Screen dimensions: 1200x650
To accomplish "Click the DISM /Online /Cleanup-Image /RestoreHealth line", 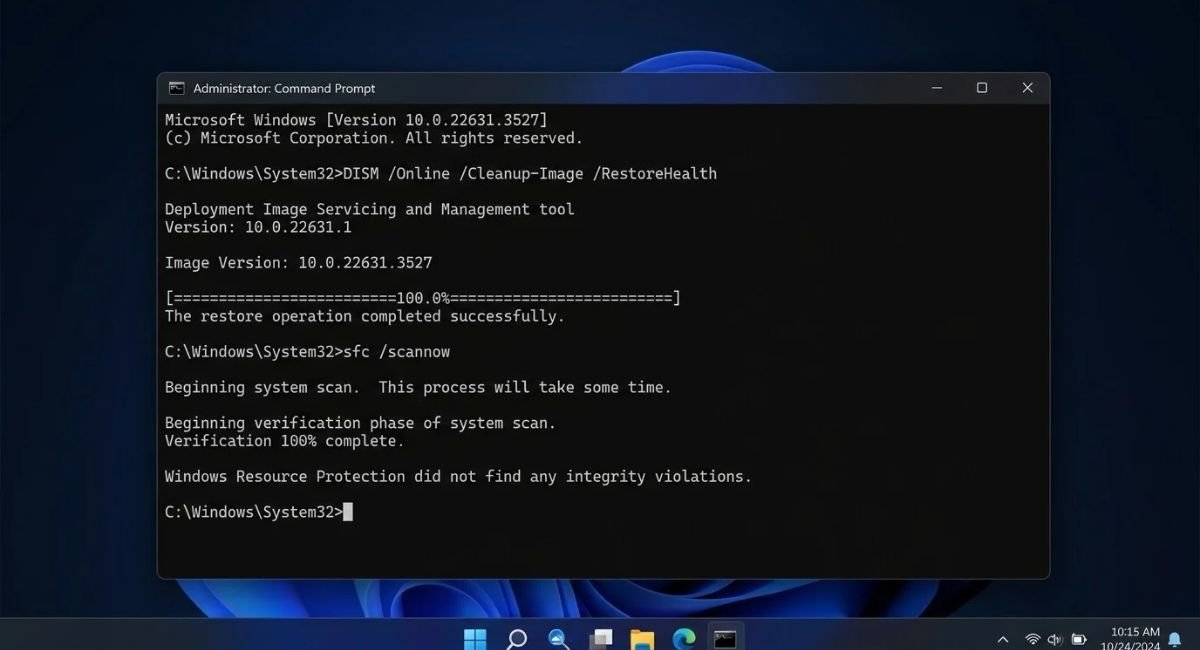I will click(441, 173).
